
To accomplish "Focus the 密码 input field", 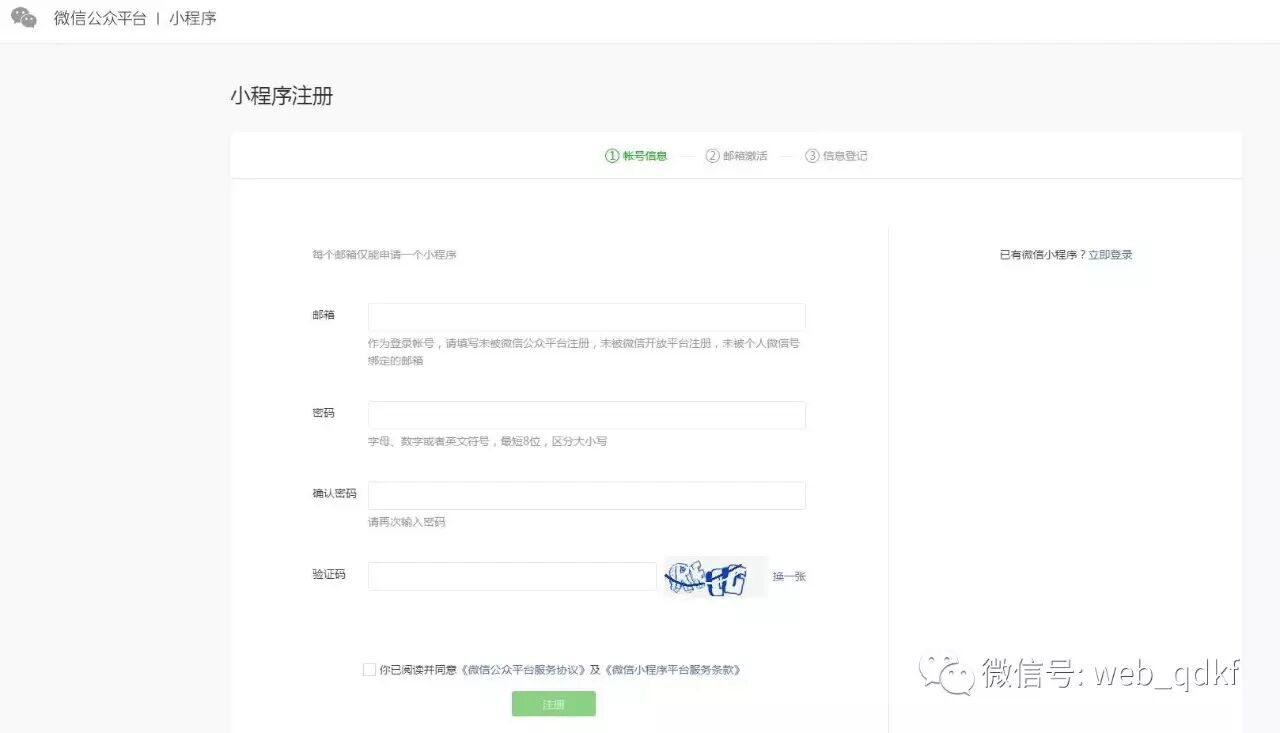I will (x=587, y=415).
